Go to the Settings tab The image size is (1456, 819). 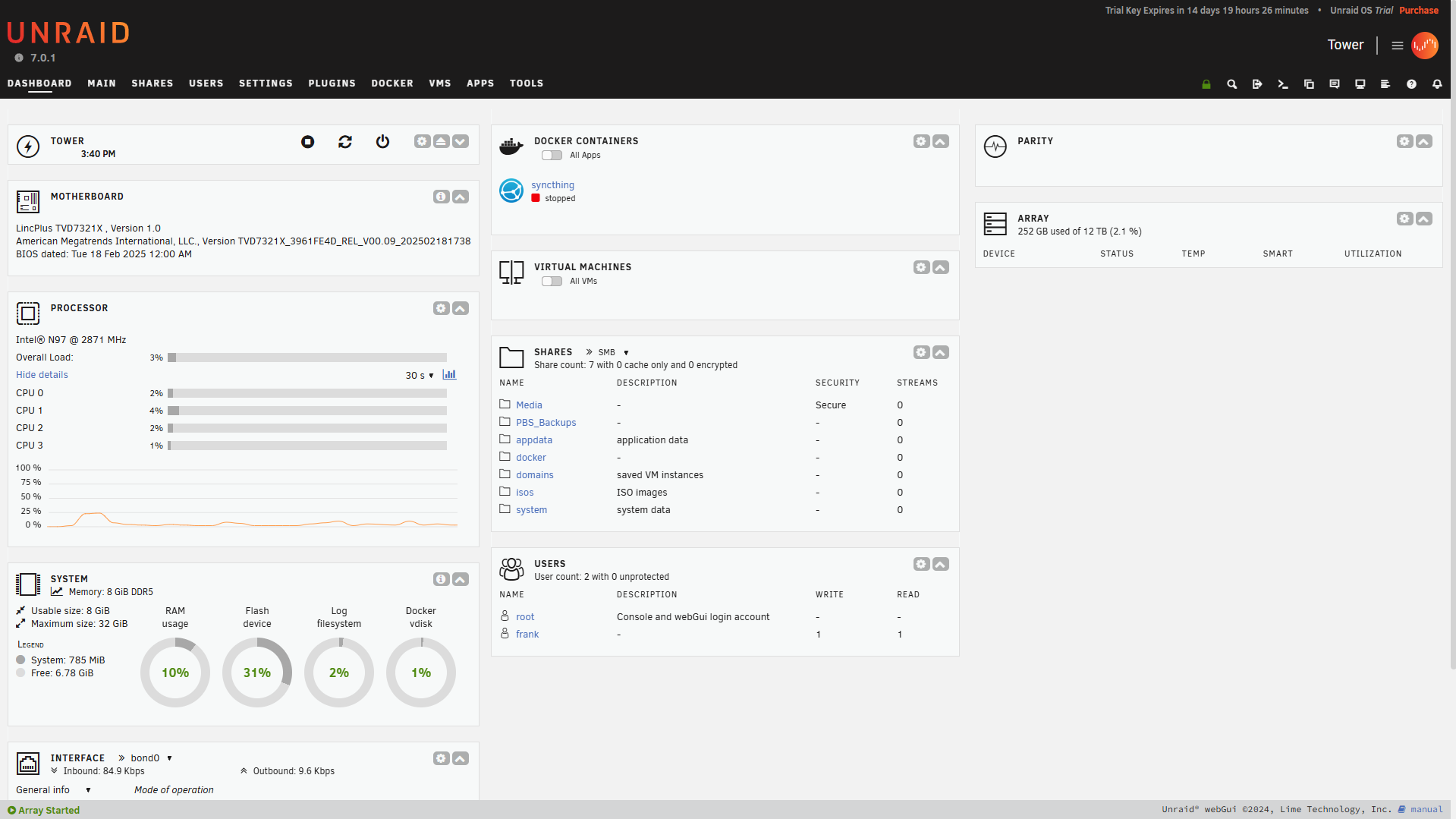[x=266, y=83]
